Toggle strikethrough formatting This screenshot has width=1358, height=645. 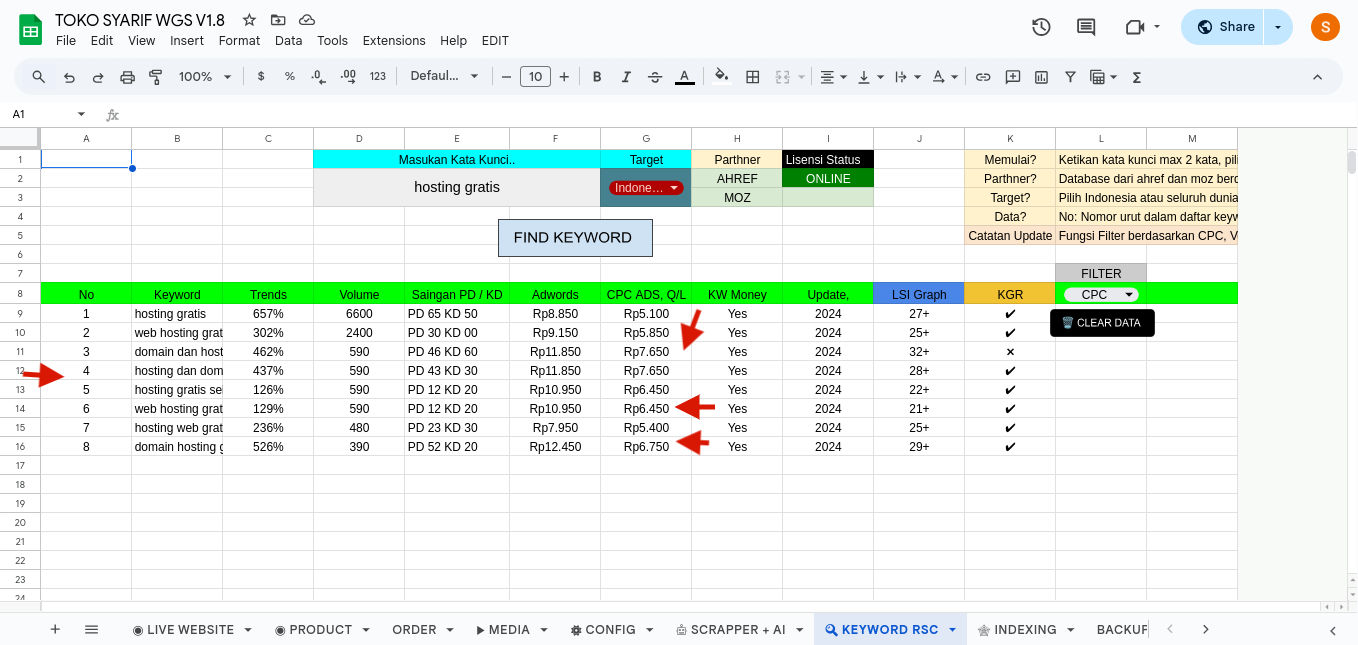click(x=655, y=76)
